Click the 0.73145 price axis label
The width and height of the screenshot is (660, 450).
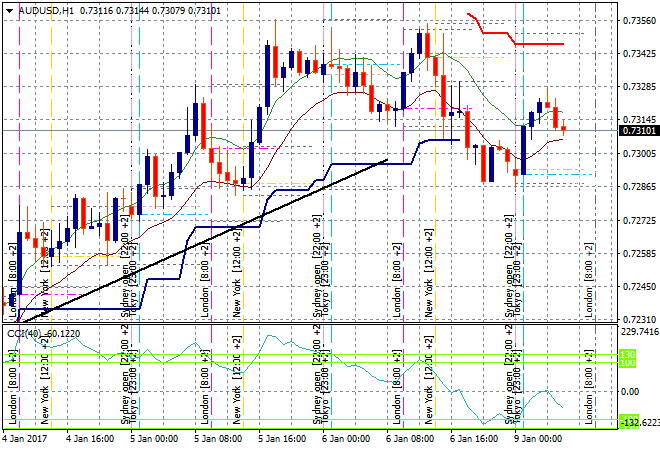click(x=639, y=120)
